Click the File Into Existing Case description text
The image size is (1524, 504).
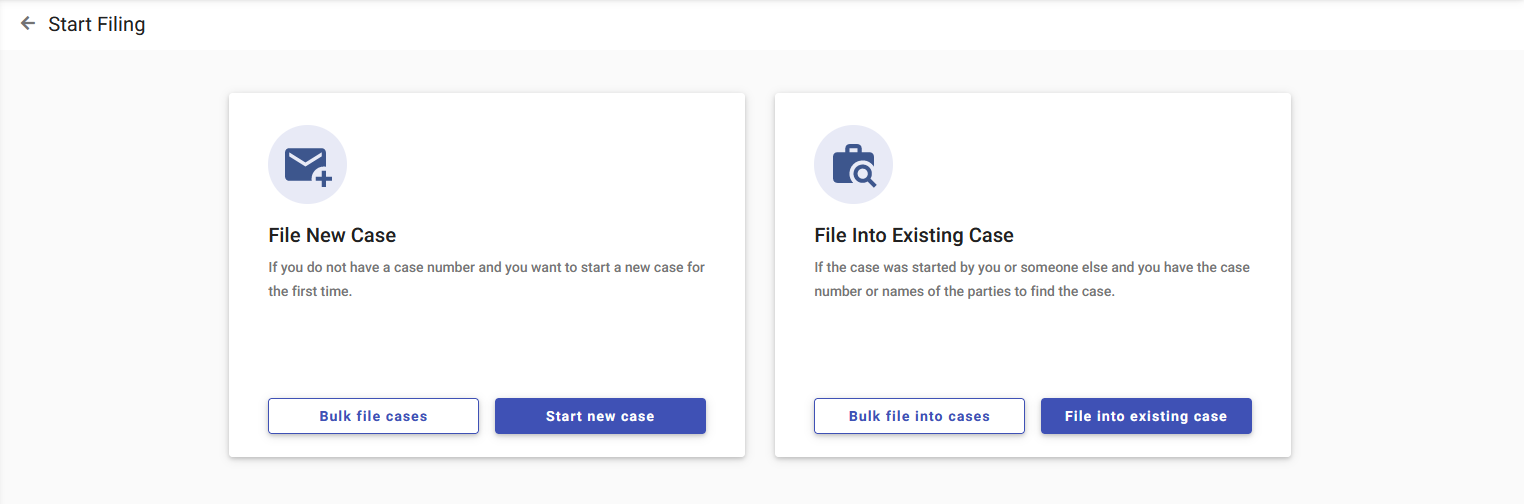pyautogui.click(x=1032, y=280)
